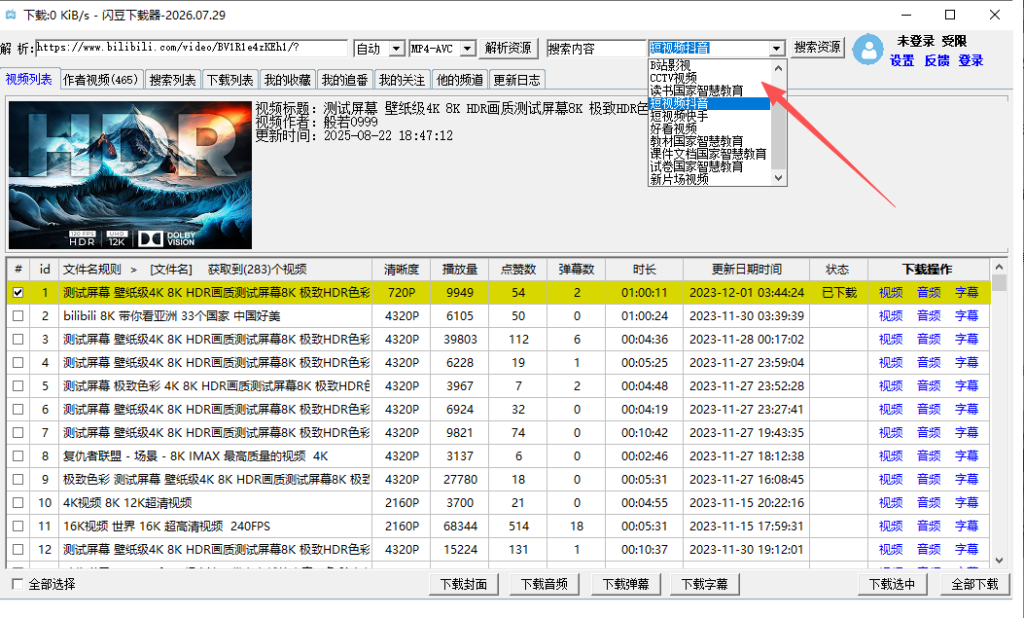Tick the checkbox for 16K视频 row 11

click(x=18, y=526)
